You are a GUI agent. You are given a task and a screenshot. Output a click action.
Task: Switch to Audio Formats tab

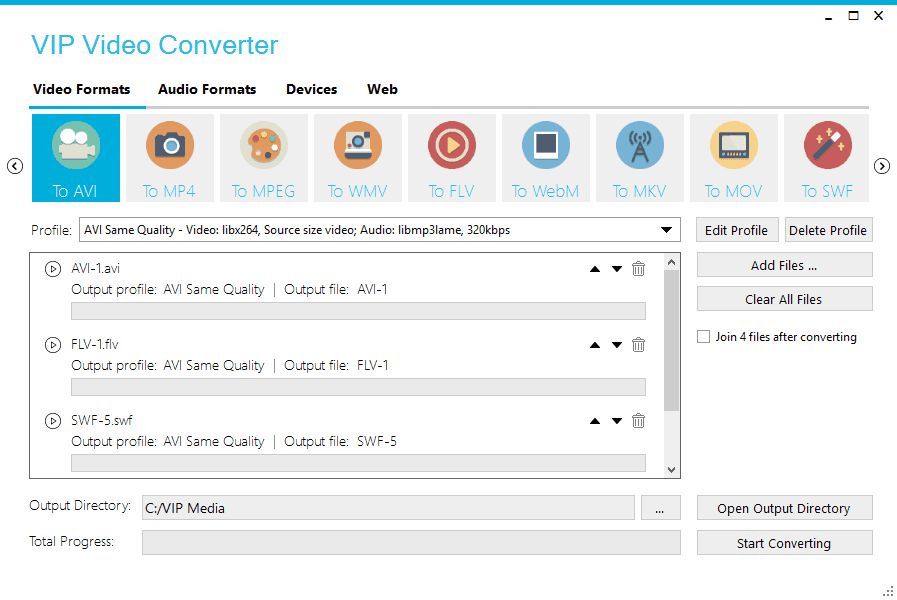point(207,89)
